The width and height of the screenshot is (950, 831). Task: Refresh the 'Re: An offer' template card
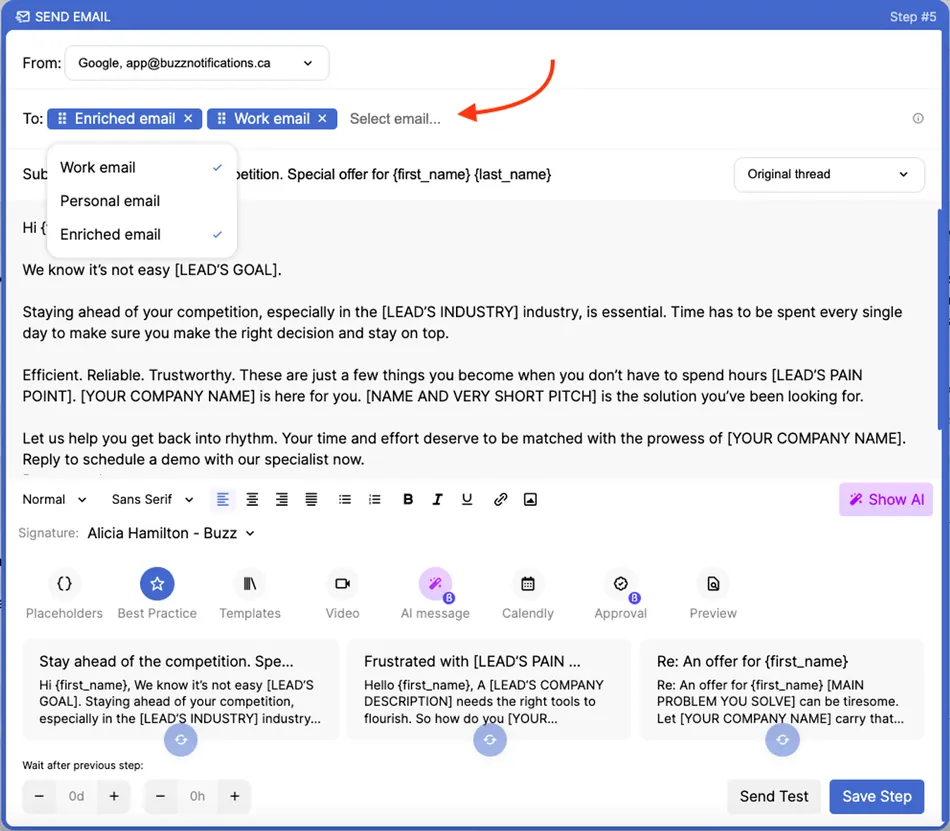click(782, 740)
